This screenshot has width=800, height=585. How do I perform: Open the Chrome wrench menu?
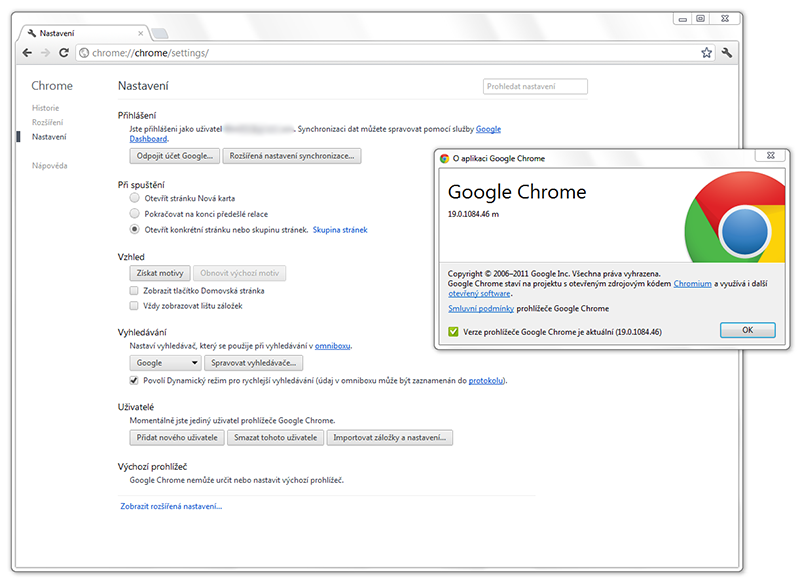[x=727, y=52]
